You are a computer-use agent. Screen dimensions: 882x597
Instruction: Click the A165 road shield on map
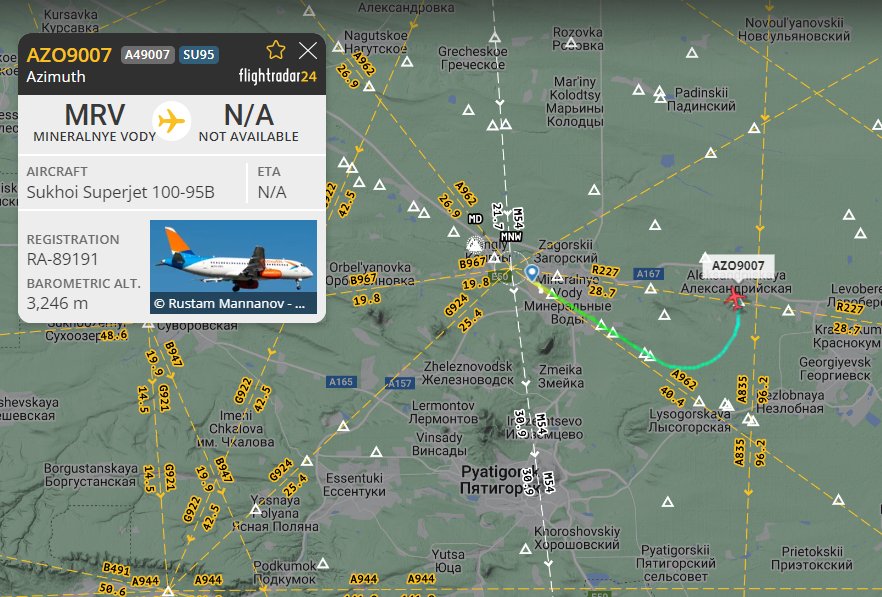pyautogui.click(x=341, y=382)
